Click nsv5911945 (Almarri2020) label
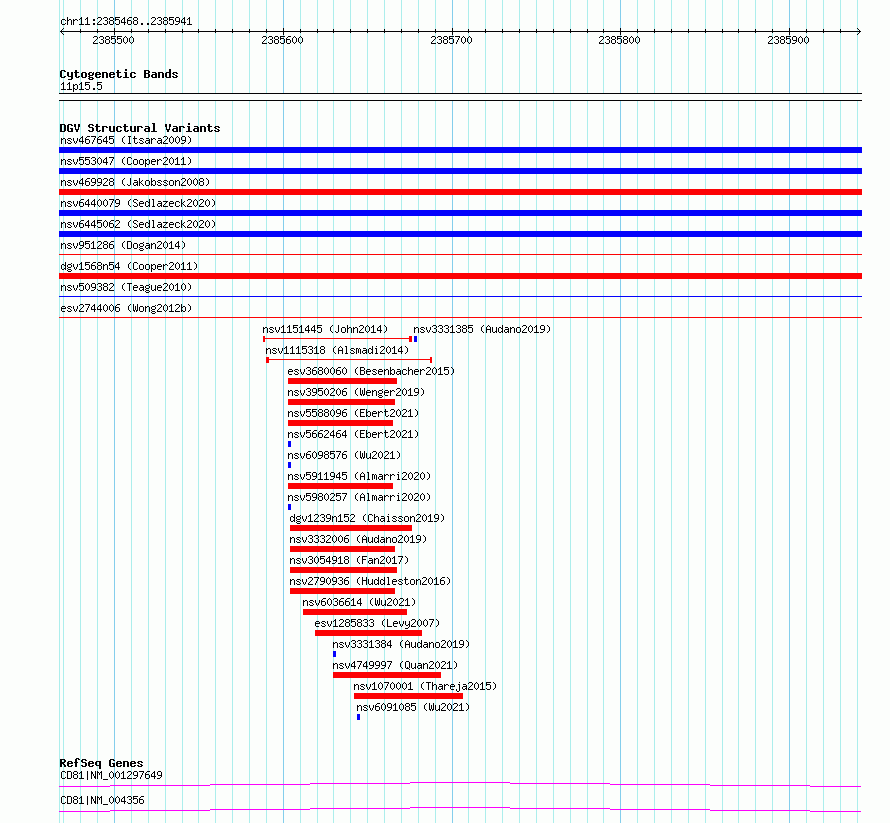The width and height of the screenshot is (890, 823). tap(359, 476)
